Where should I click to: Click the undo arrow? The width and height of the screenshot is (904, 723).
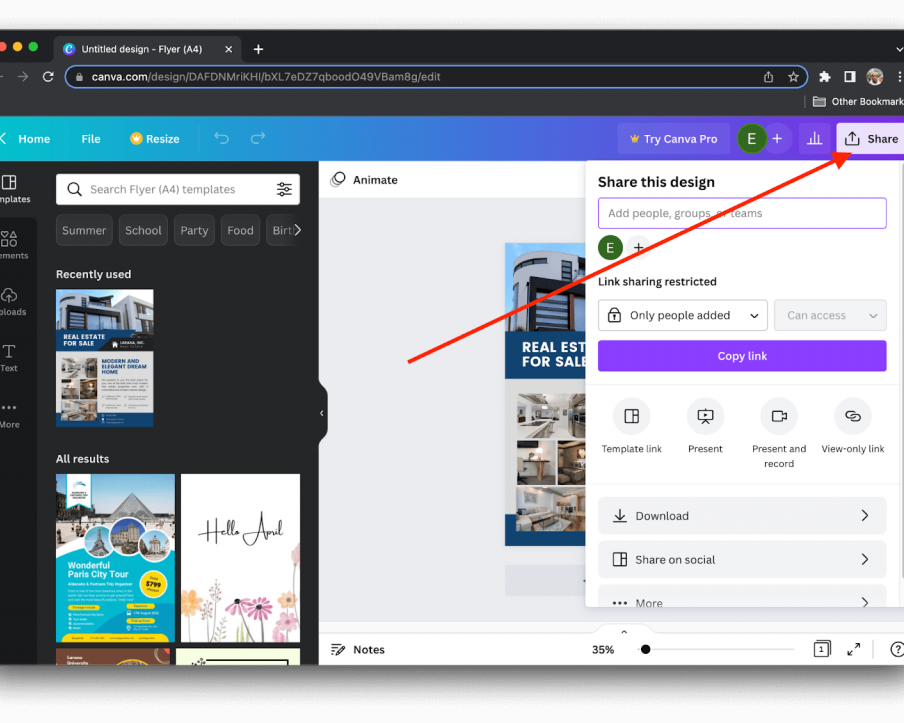(x=221, y=139)
